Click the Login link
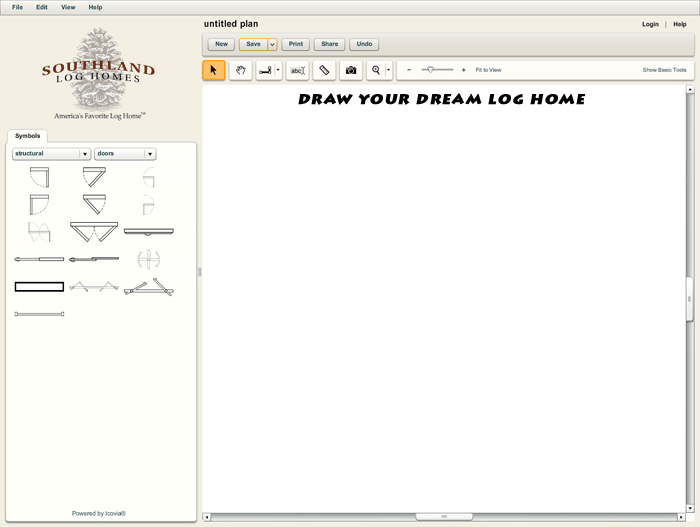700x527 pixels. coord(650,24)
